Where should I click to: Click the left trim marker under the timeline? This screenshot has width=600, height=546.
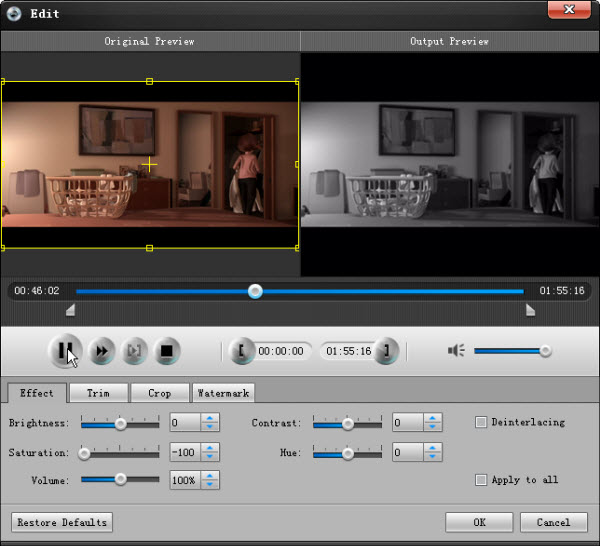coord(70,310)
